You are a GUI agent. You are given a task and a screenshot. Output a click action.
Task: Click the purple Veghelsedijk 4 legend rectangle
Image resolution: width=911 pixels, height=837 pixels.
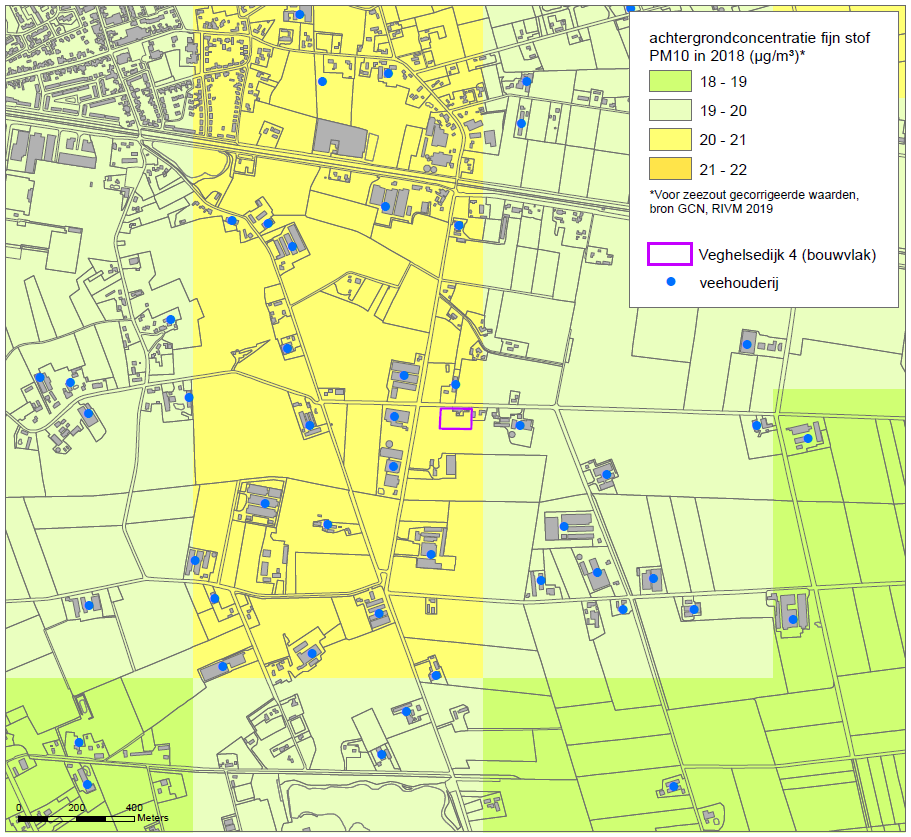point(670,254)
